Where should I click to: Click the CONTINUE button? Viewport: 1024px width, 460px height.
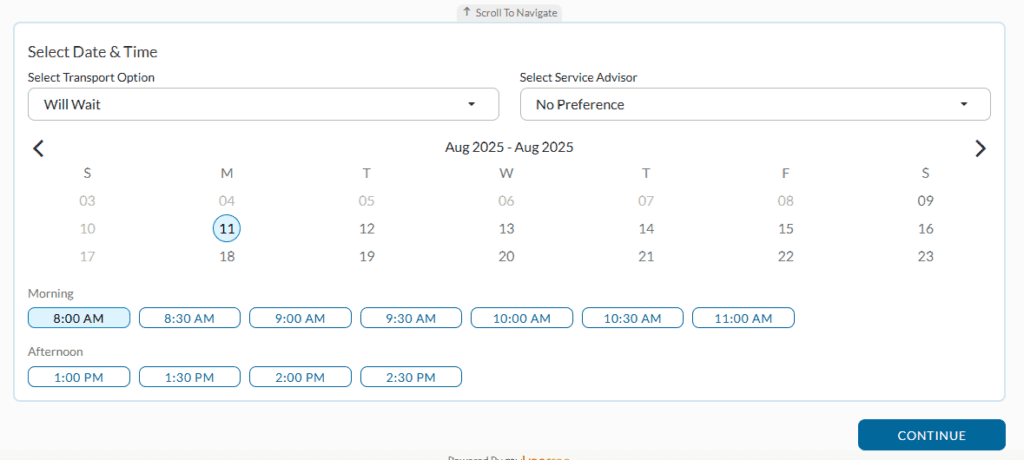click(x=931, y=435)
